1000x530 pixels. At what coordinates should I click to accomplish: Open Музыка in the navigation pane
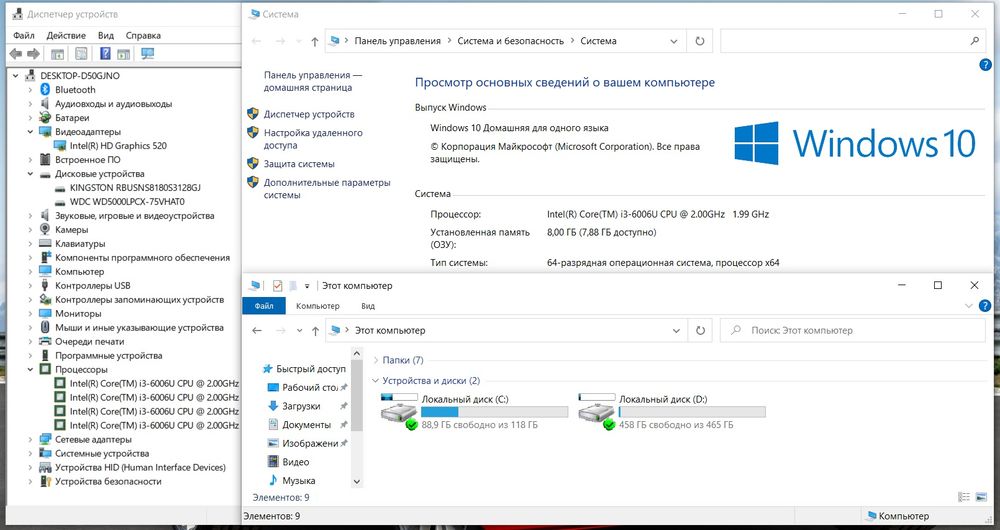point(298,481)
